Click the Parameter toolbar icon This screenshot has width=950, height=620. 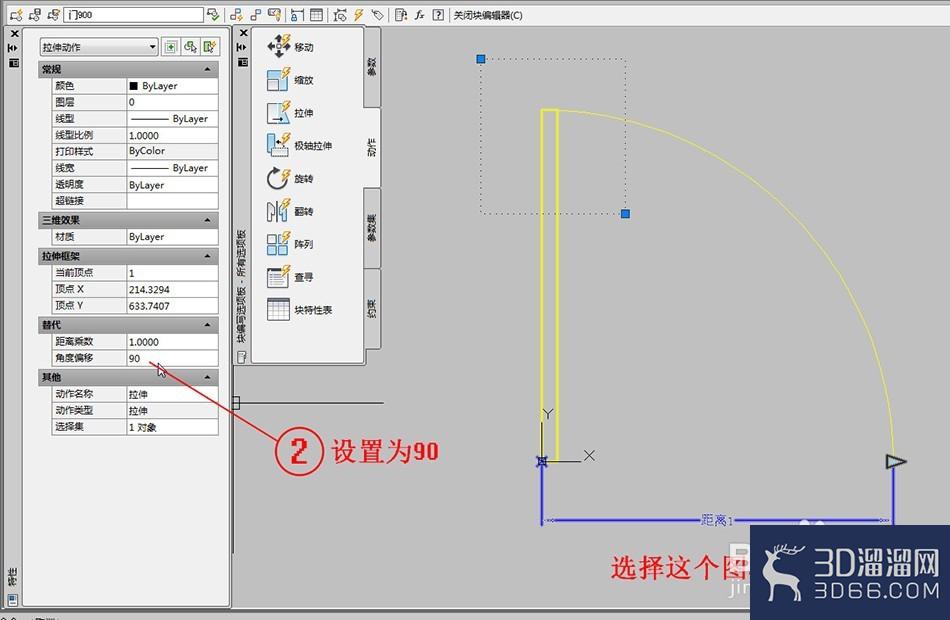(x=340, y=15)
